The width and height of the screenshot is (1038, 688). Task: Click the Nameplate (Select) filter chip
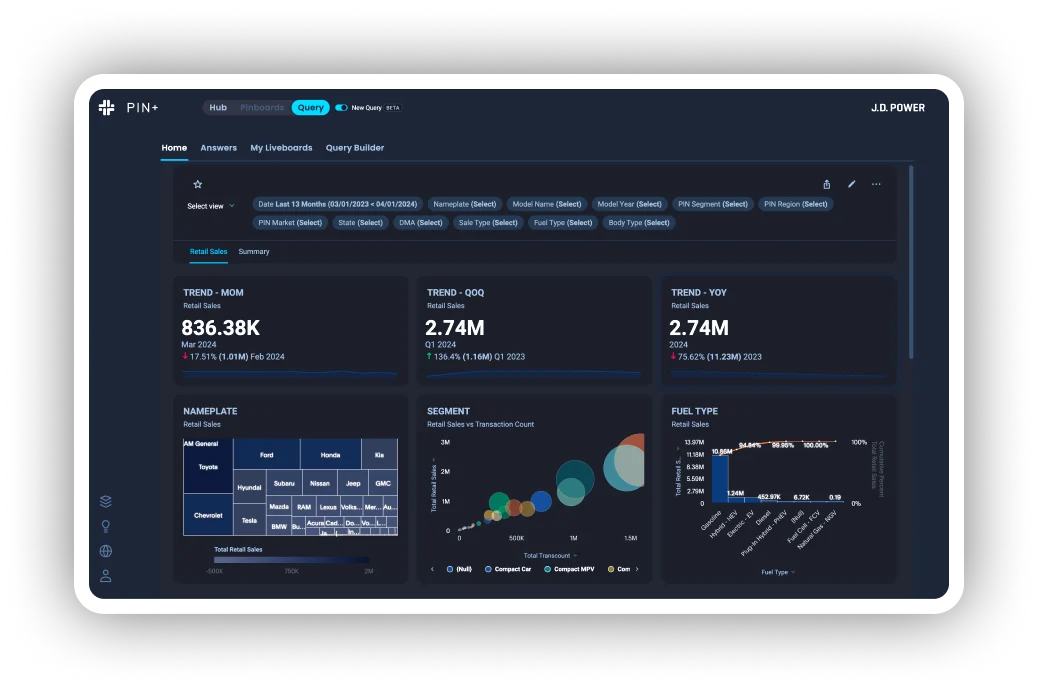(x=465, y=204)
